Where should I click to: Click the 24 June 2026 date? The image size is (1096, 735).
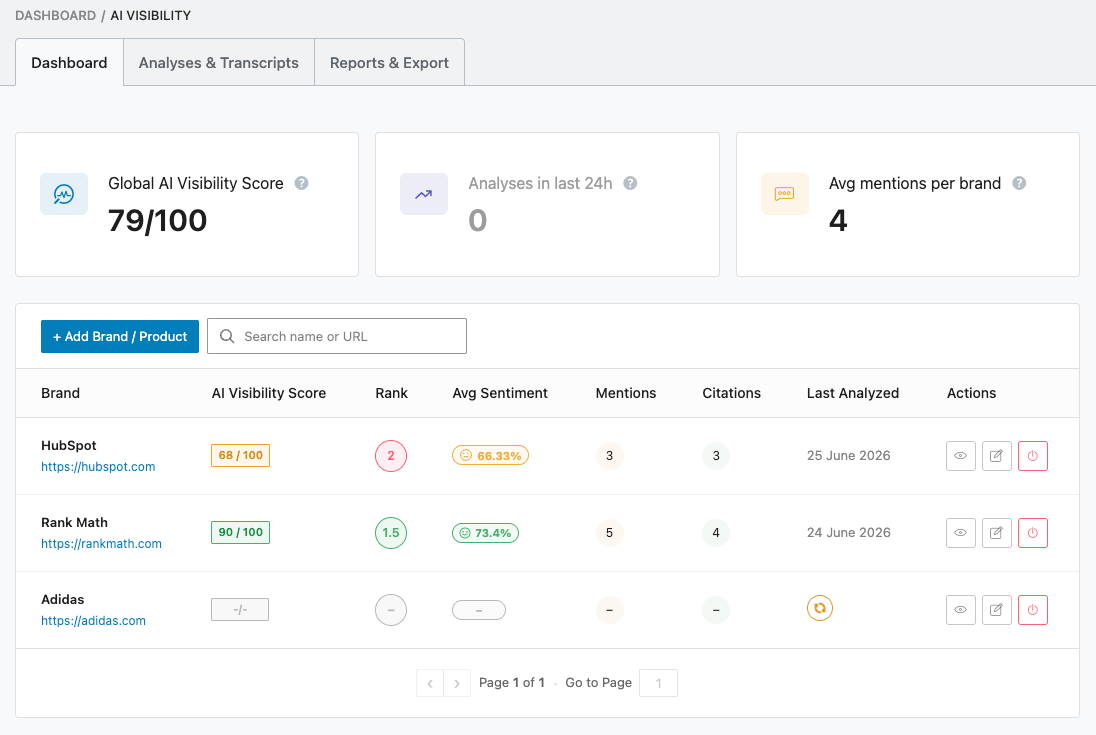click(849, 532)
